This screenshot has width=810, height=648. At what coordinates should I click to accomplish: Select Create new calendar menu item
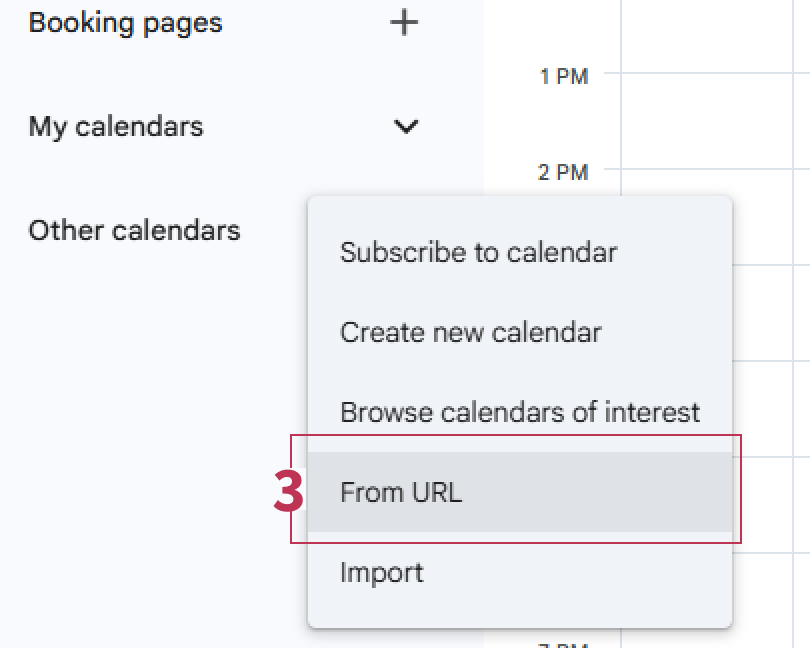[x=470, y=332]
